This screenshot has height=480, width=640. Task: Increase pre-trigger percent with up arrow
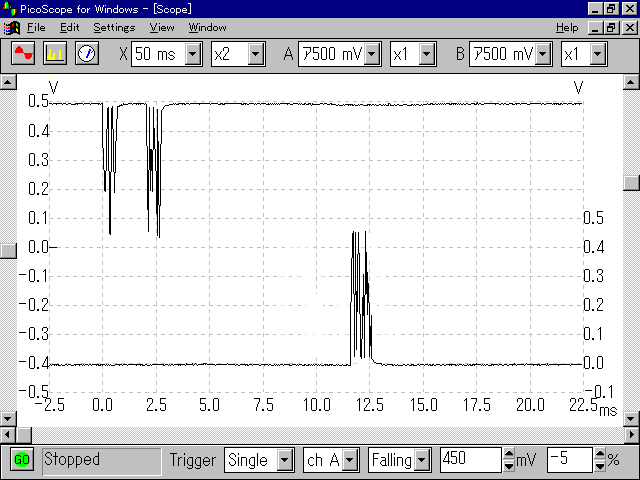point(600,454)
